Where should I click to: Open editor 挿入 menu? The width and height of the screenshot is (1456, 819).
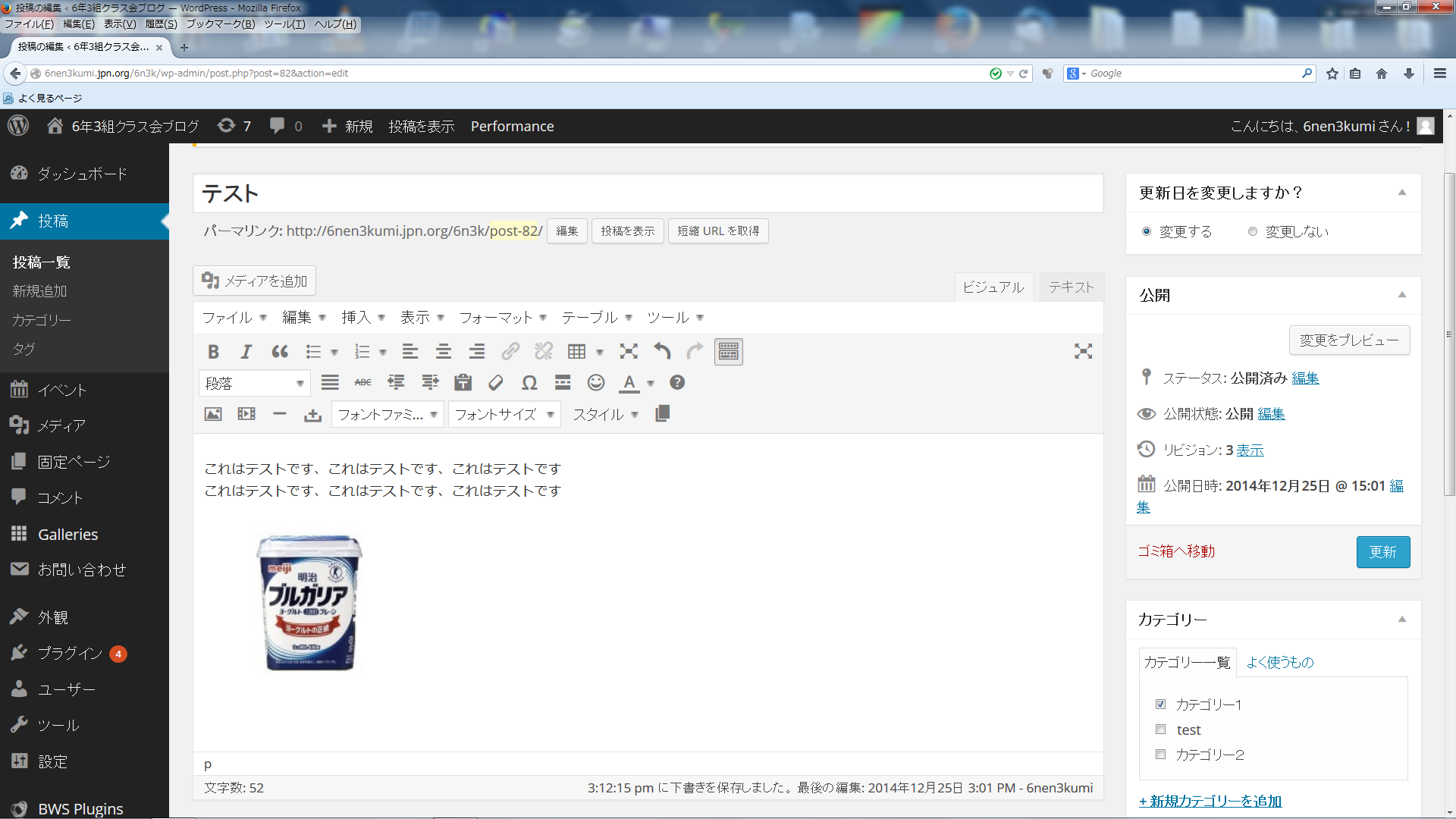pyautogui.click(x=363, y=317)
